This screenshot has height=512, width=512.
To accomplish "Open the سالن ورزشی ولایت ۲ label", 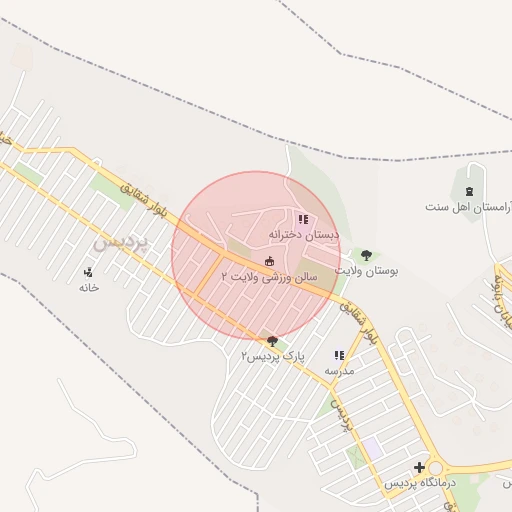I will pos(269,277).
